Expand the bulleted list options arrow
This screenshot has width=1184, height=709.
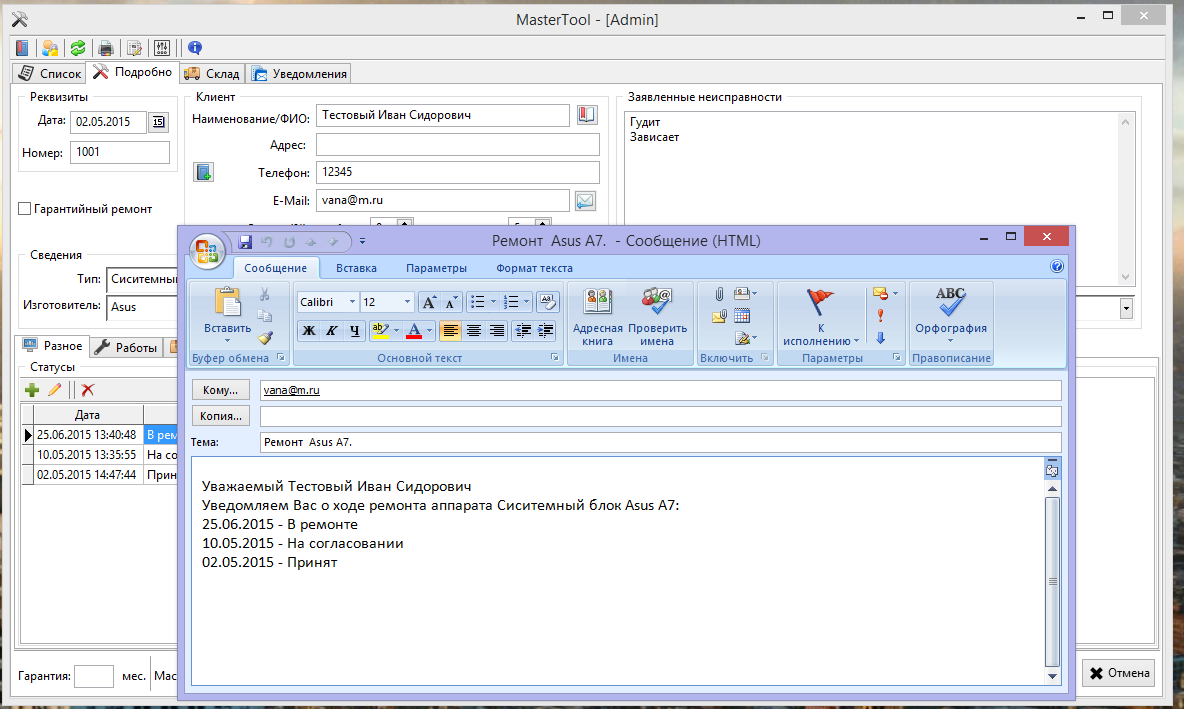click(493, 302)
